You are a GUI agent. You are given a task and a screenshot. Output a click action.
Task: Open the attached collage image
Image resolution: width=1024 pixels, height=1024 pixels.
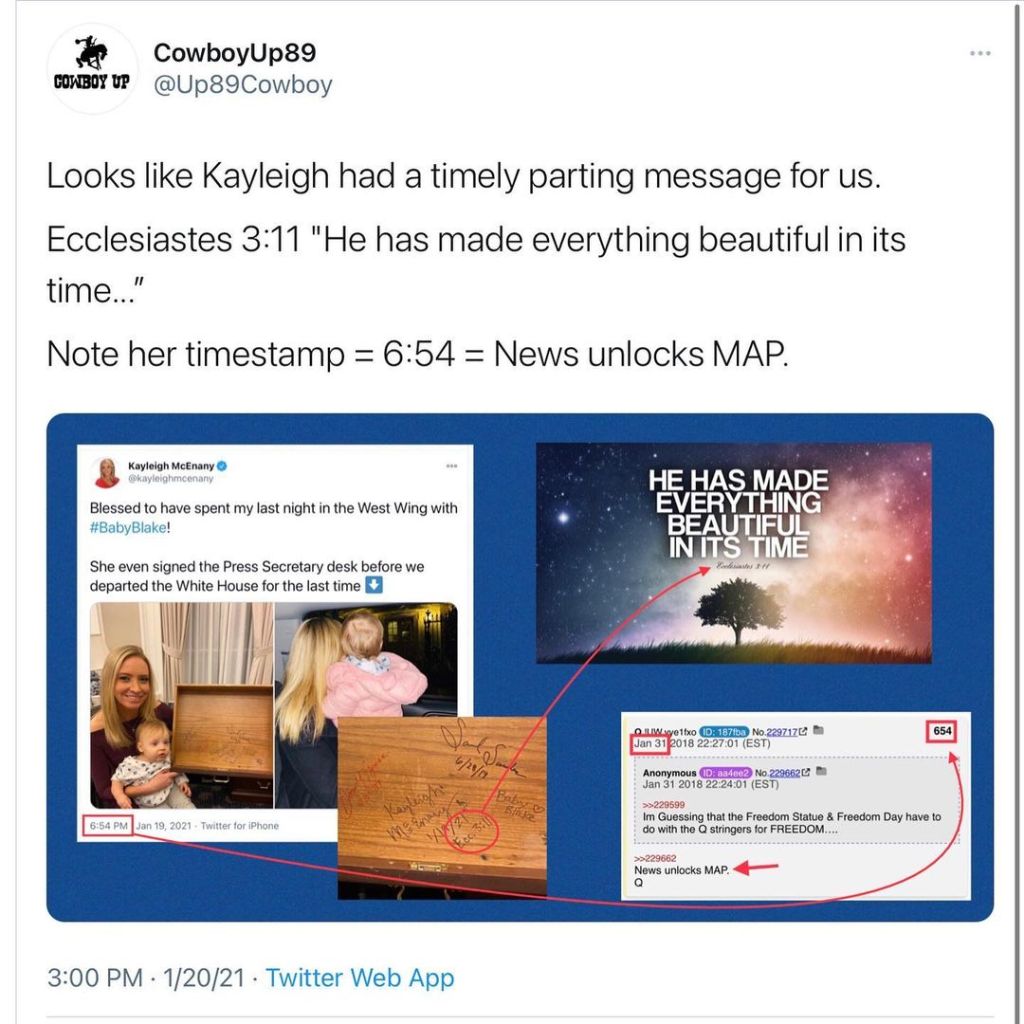[520, 667]
